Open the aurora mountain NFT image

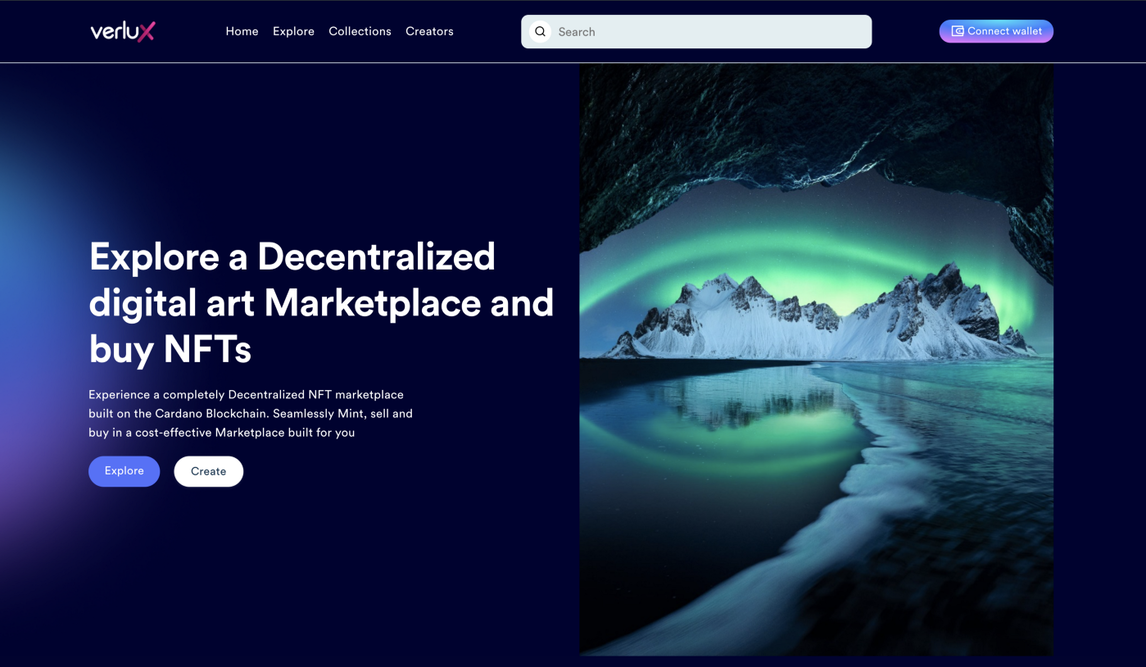(816, 359)
